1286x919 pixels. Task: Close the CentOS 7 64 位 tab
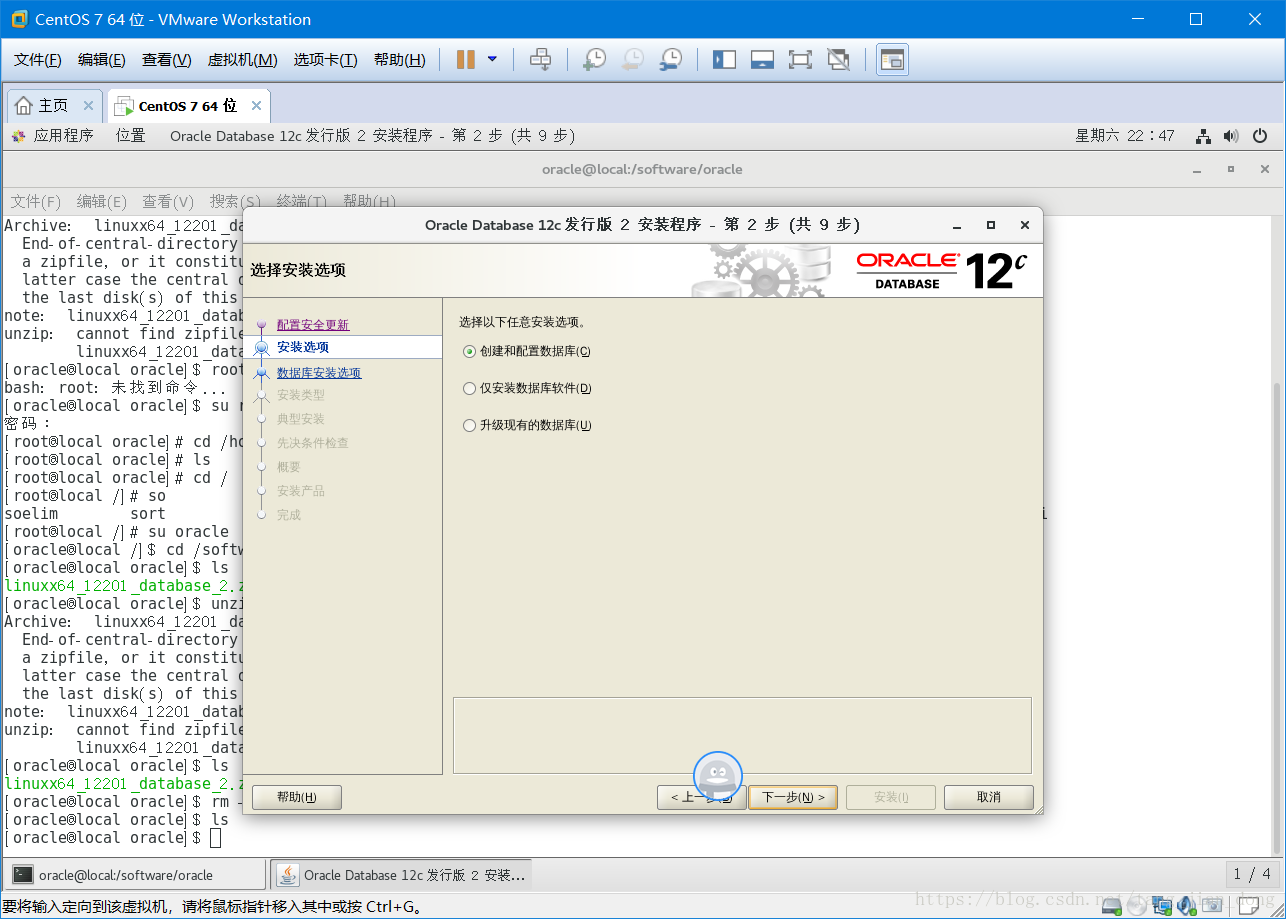click(x=257, y=106)
